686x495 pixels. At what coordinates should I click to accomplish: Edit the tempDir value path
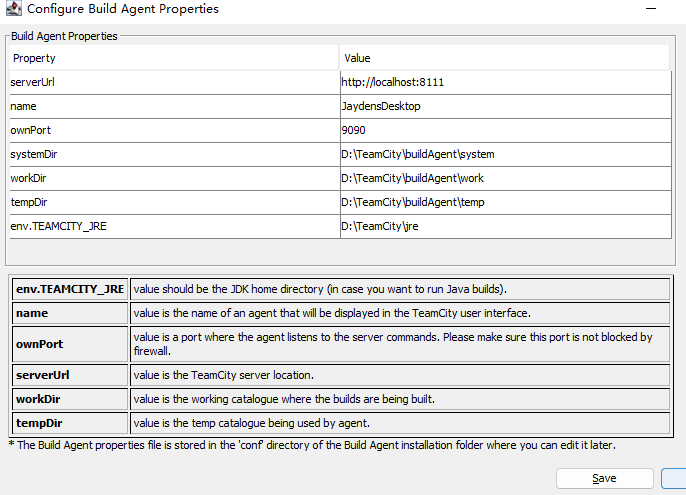point(506,203)
